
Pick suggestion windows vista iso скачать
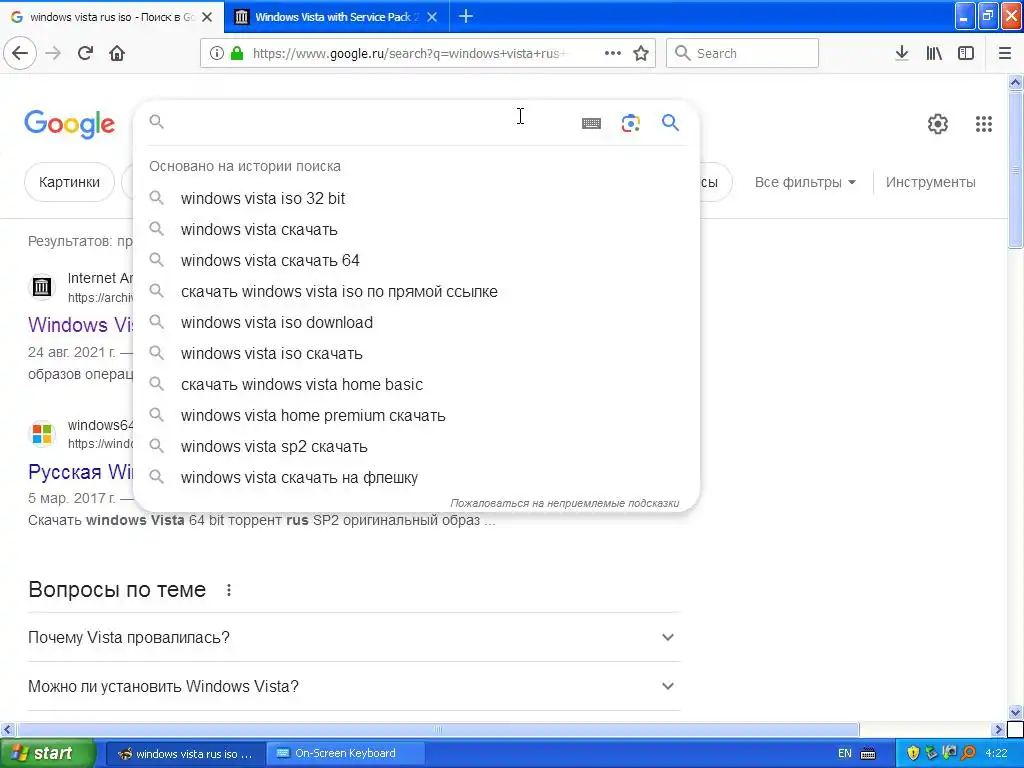pos(416,353)
